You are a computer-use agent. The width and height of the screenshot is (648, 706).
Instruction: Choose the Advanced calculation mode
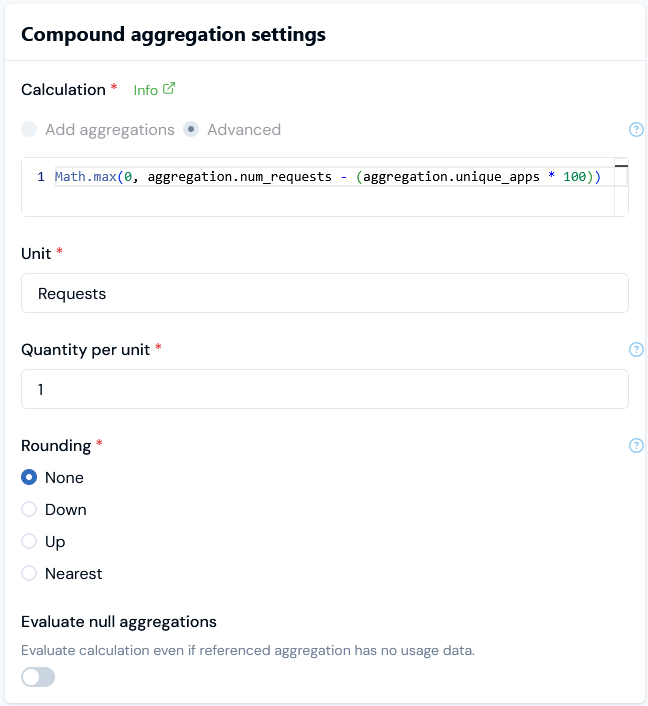(191, 129)
